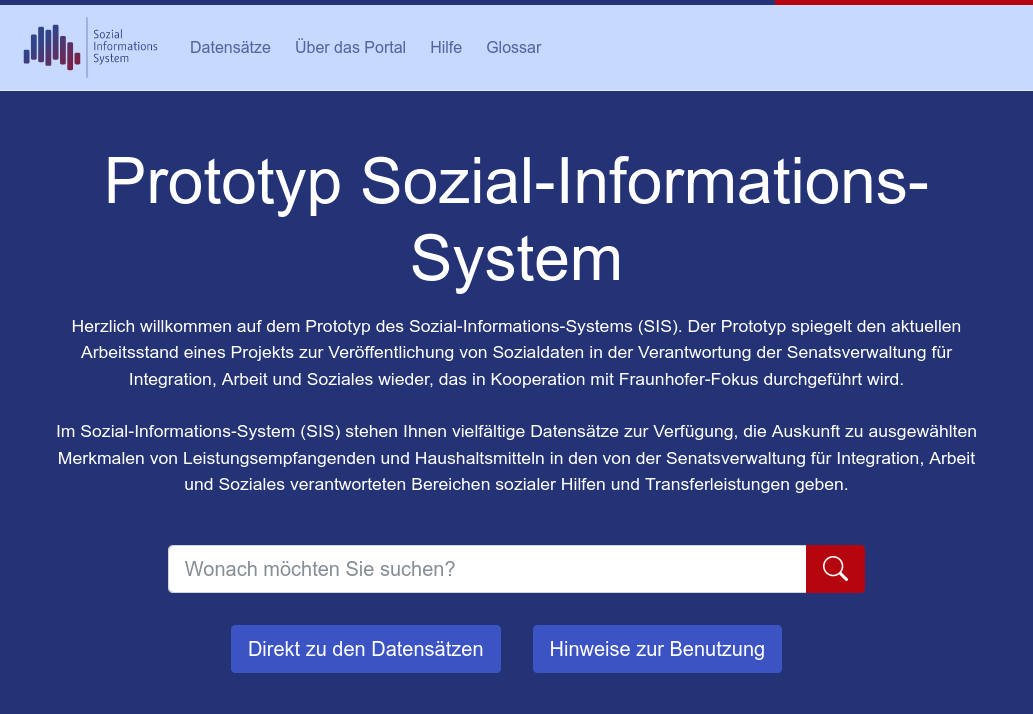
Task: Select Glossar in the top navigation
Action: coord(513,47)
